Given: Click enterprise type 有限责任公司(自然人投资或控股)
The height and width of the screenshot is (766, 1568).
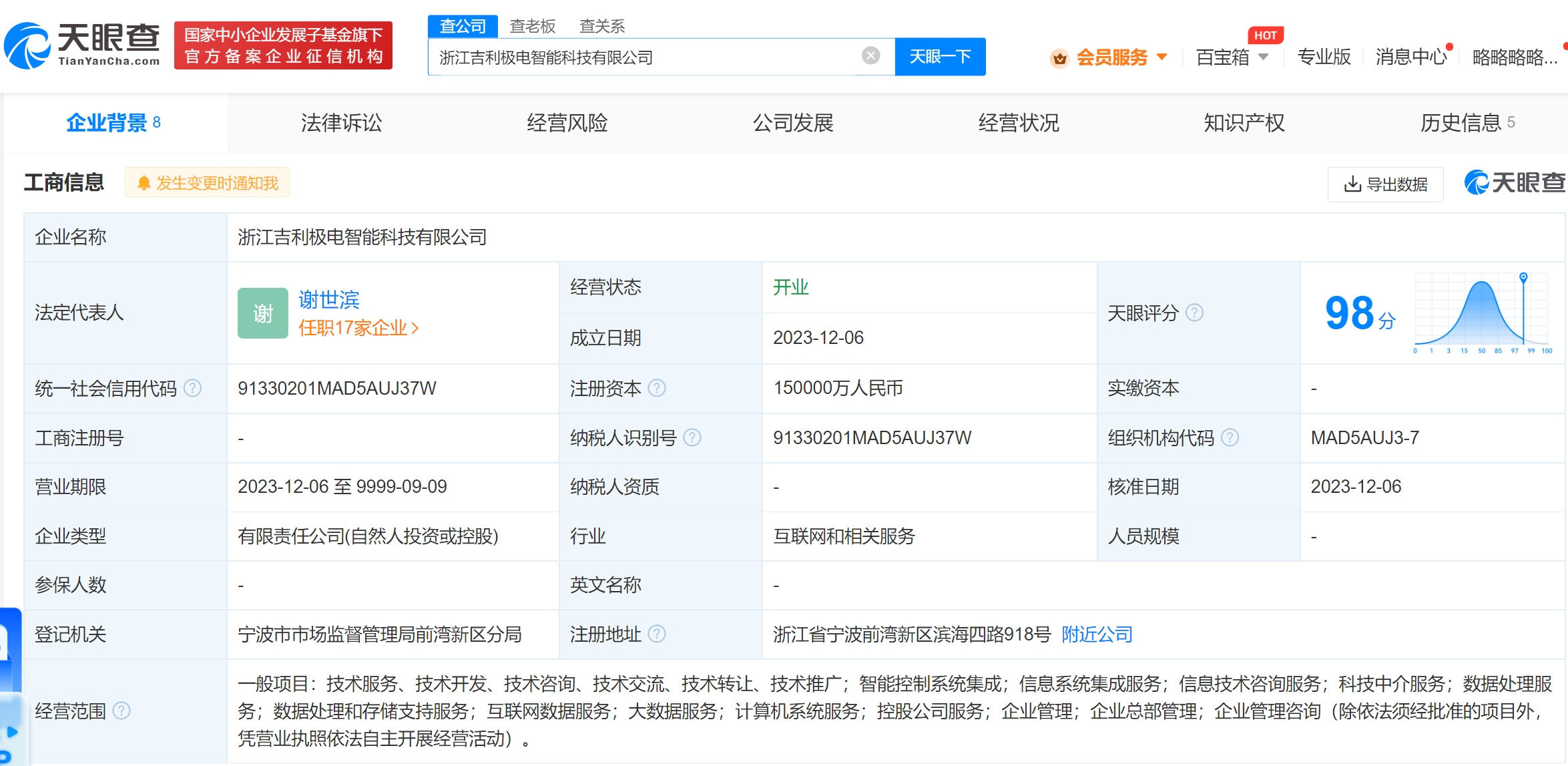Looking at the screenshot, I should coord(368,536).
